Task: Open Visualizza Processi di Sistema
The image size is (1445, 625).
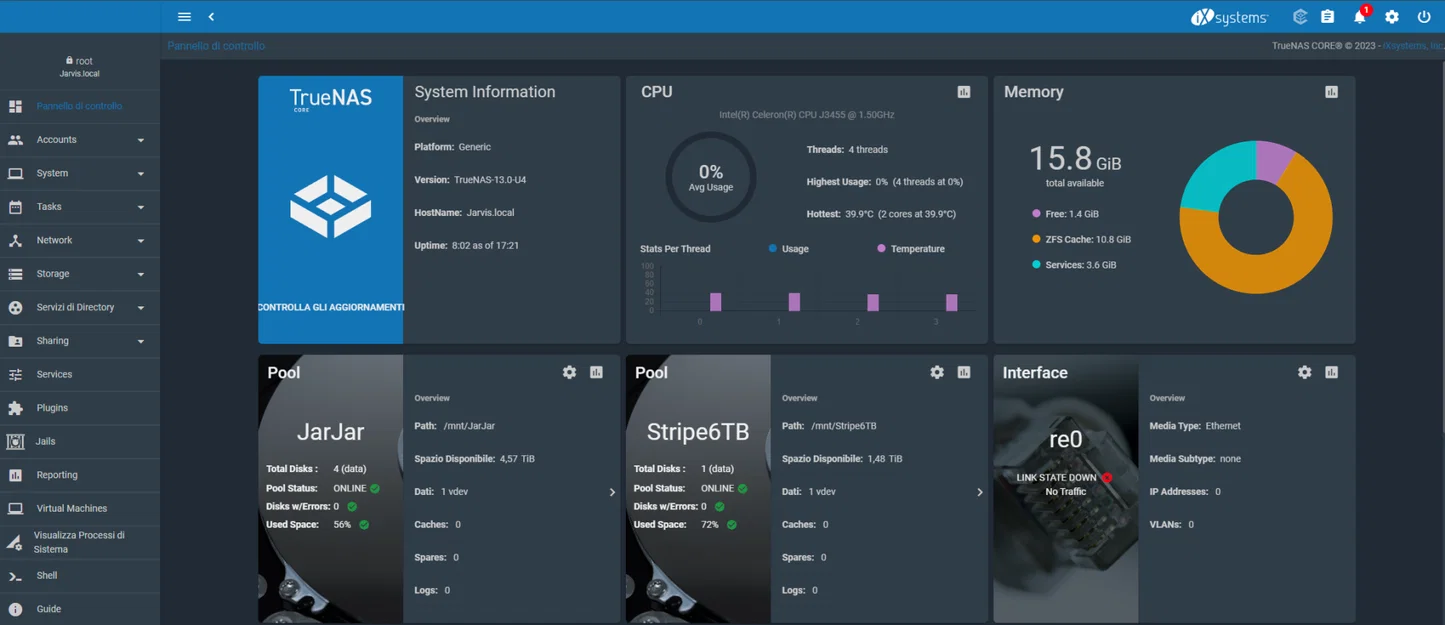Action: pyautogui.click(x=80, y=542)
